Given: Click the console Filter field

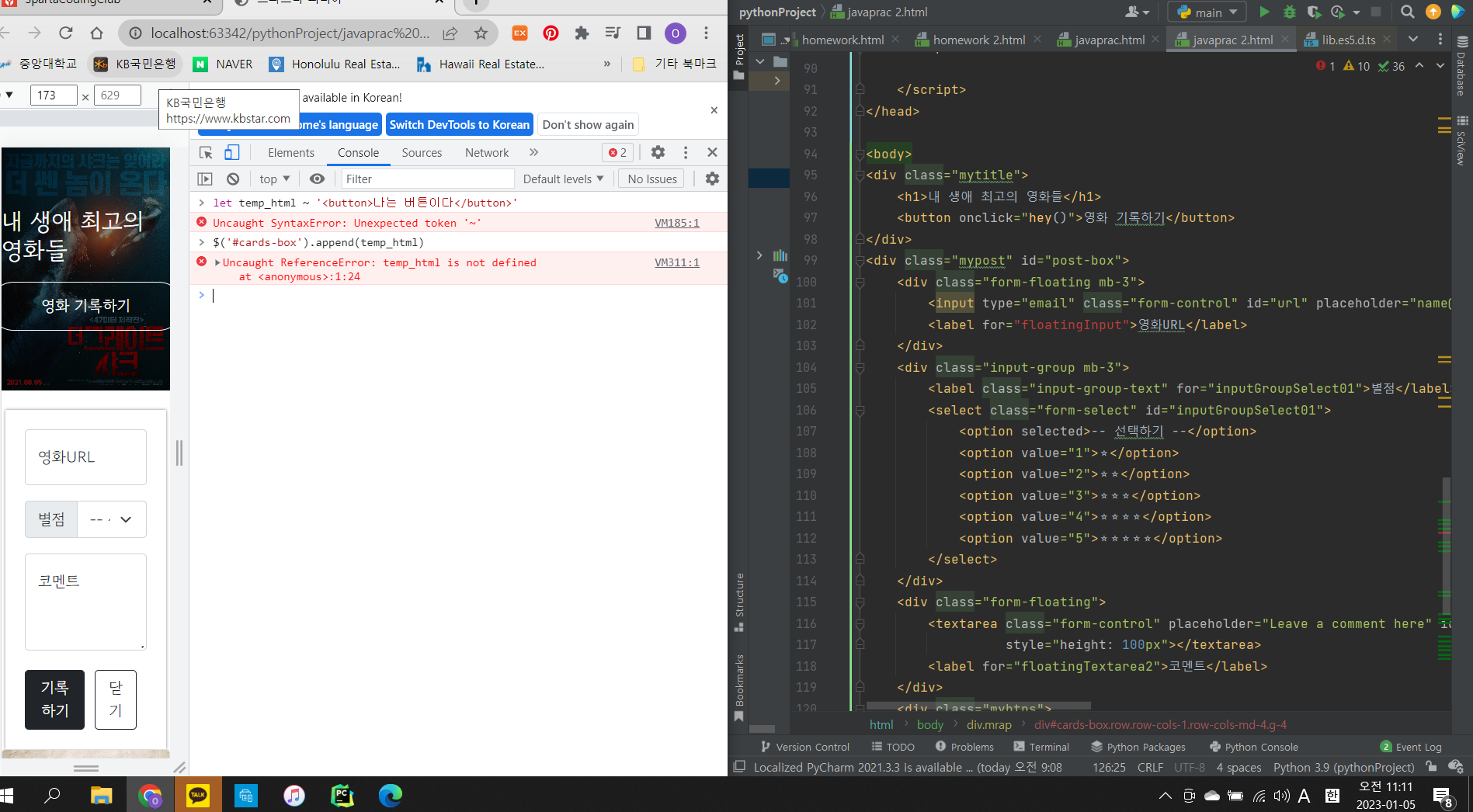Looking at the screenshot, I should (428, 179).
